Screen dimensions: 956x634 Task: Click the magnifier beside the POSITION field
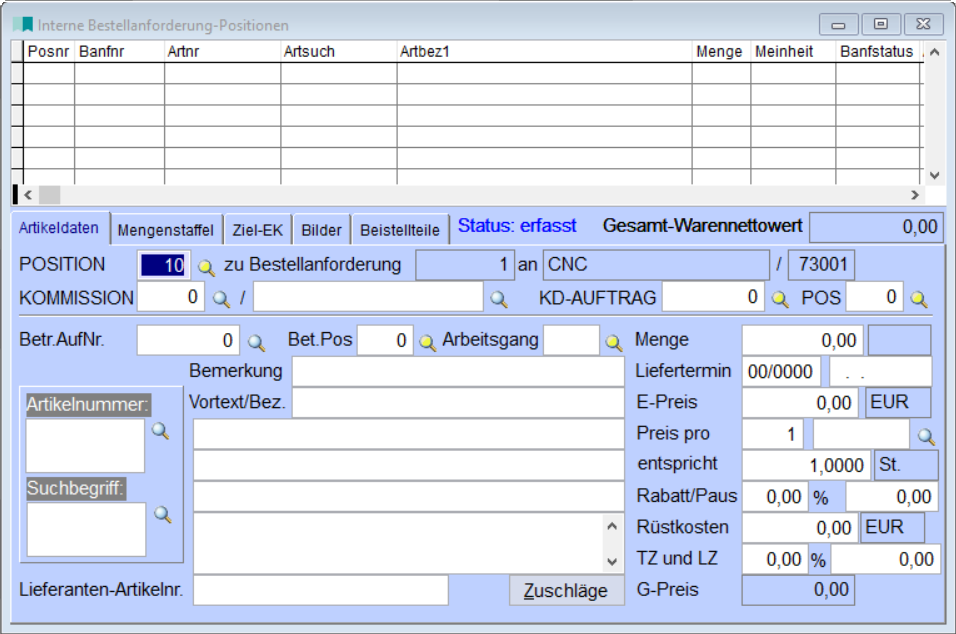click(x=206, y=267)
